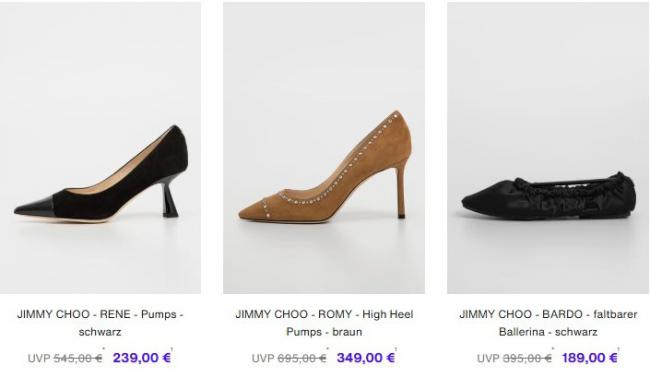The width and height of the screenshot is (650, 389).
Task: Click the UVP label before 545,00 €
Action: coord(39,358)
